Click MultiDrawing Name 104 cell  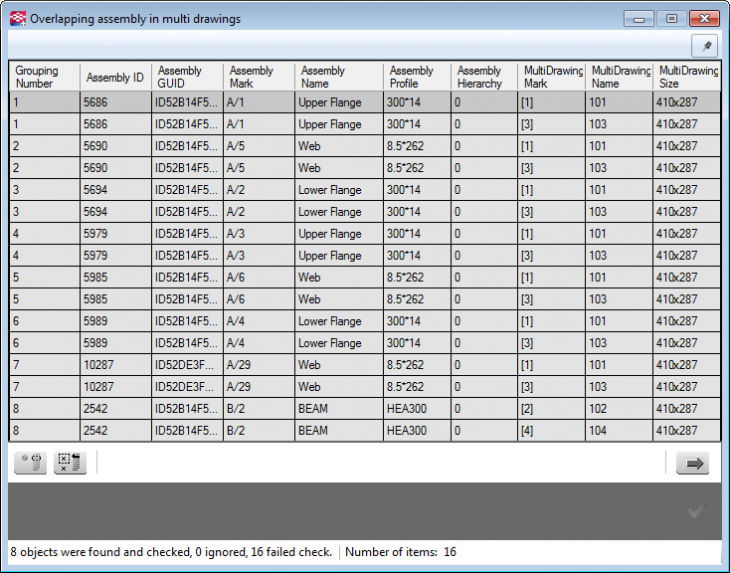[x=619, y=431]
